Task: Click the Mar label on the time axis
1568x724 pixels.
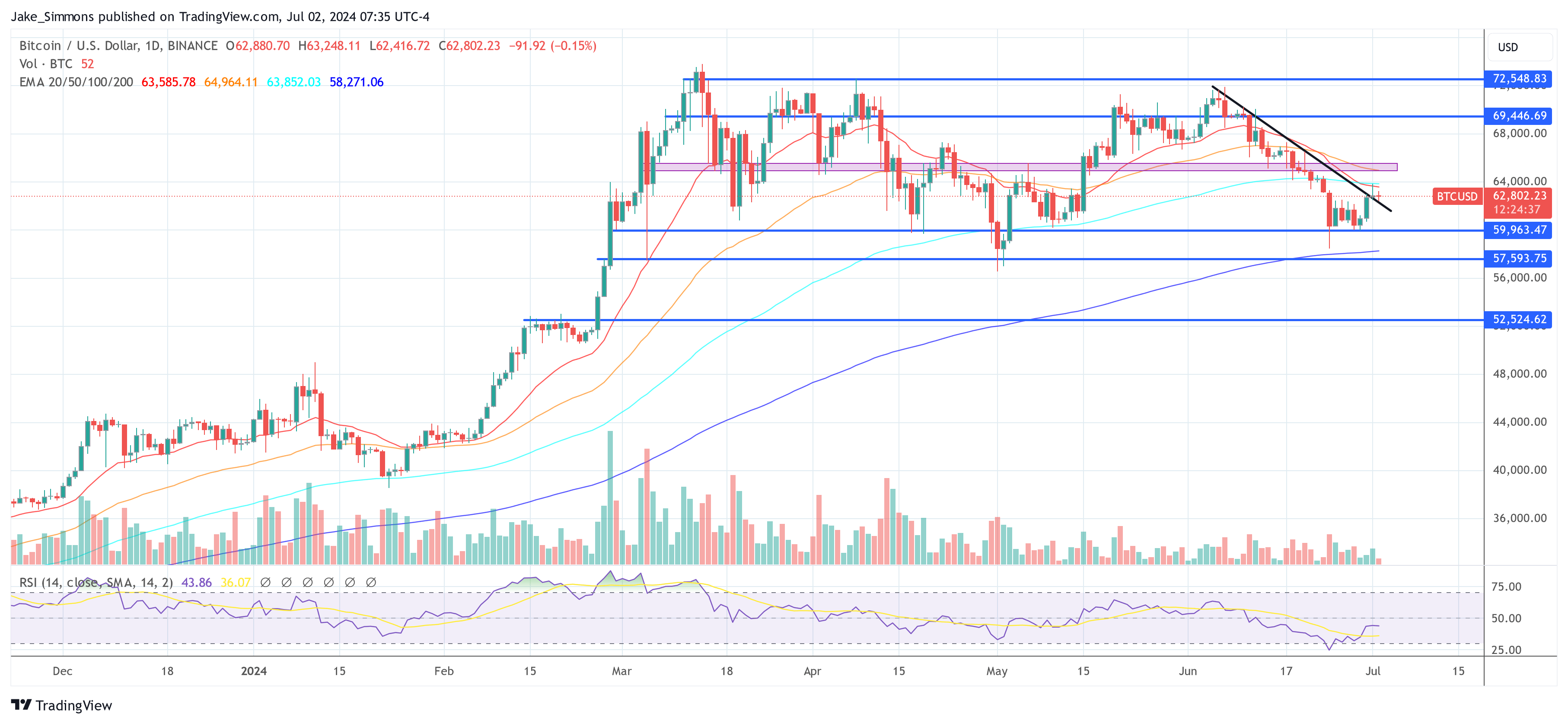Action: tap(621, 671)
